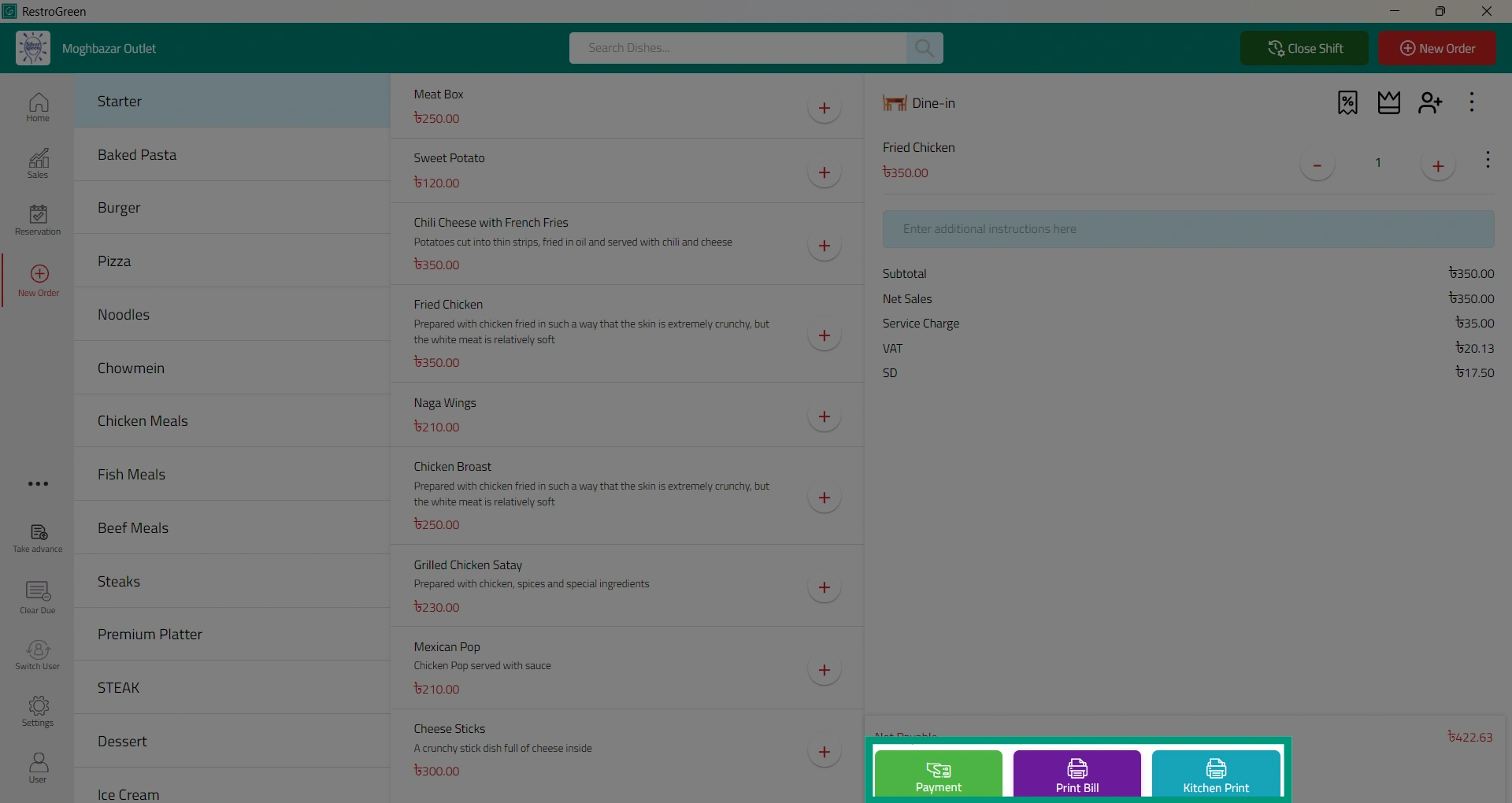1512x803 pixels.
Task: Open Take advance sidebar icon
Action: pyautogui.click(x=38, y=538)
